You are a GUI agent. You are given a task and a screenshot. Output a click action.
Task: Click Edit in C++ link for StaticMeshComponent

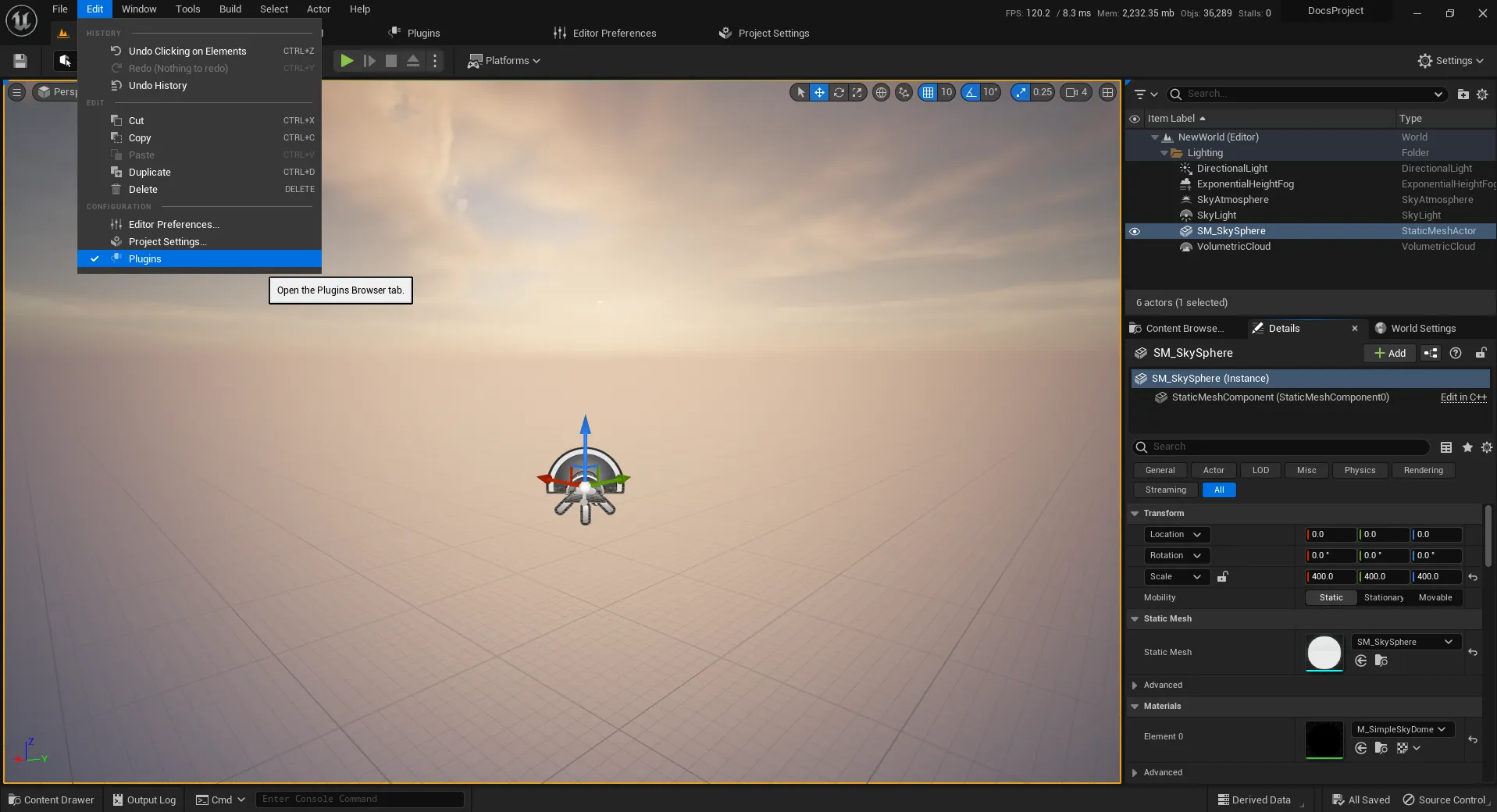1462,397
